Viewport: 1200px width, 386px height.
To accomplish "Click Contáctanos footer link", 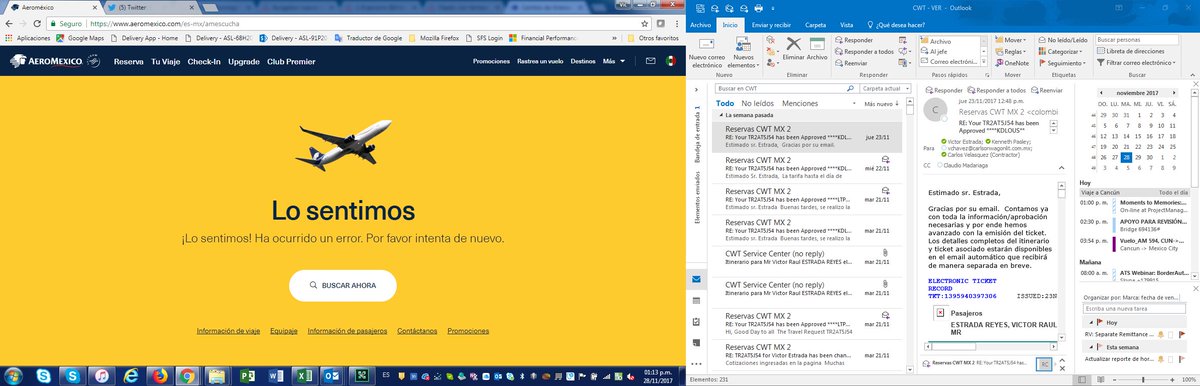I will click(x=417, y=331).
